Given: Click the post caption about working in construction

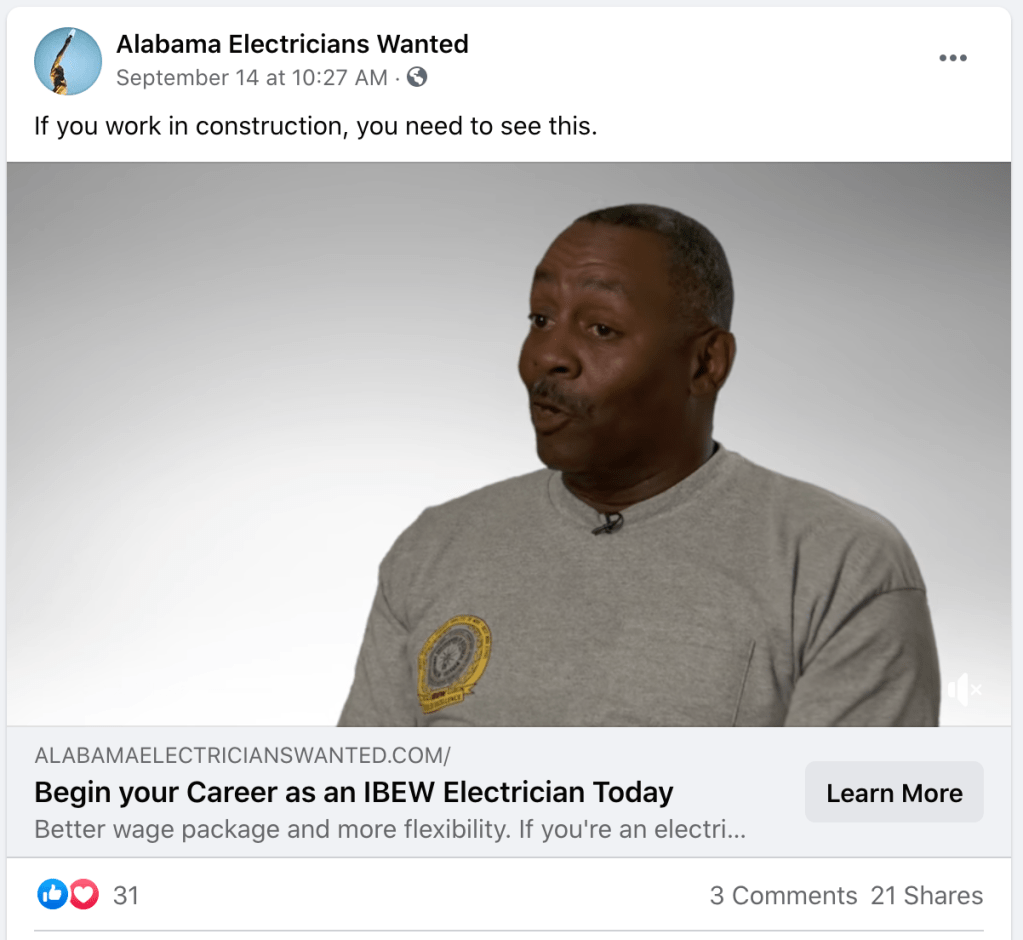Looking at the screenshot, I should (316, 126).
